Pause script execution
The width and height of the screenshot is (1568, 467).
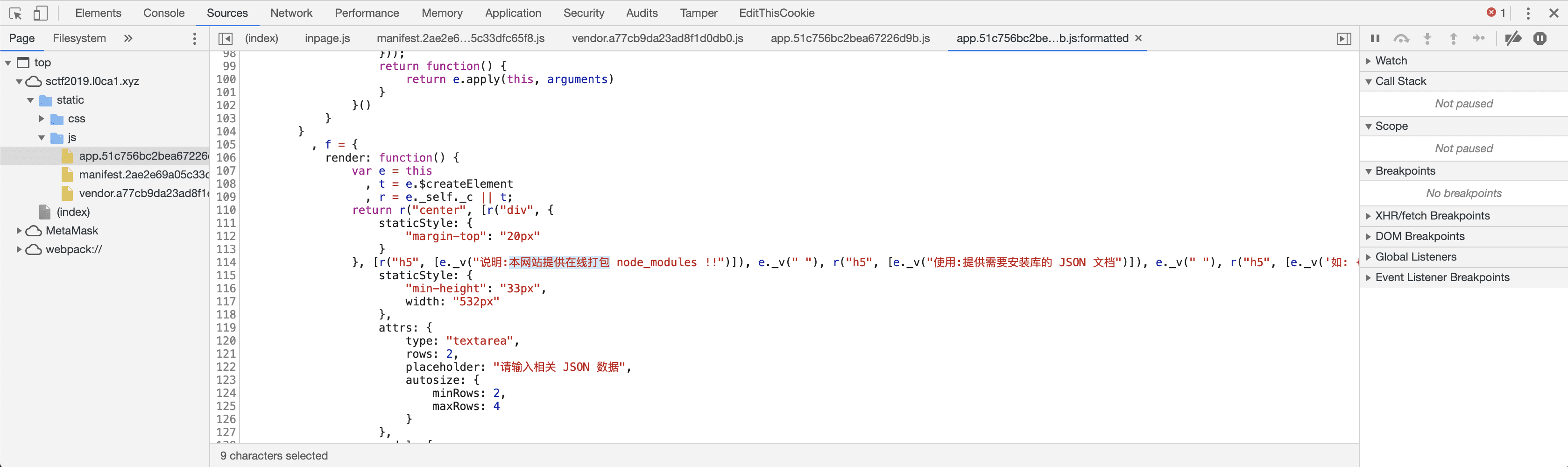1374,38
